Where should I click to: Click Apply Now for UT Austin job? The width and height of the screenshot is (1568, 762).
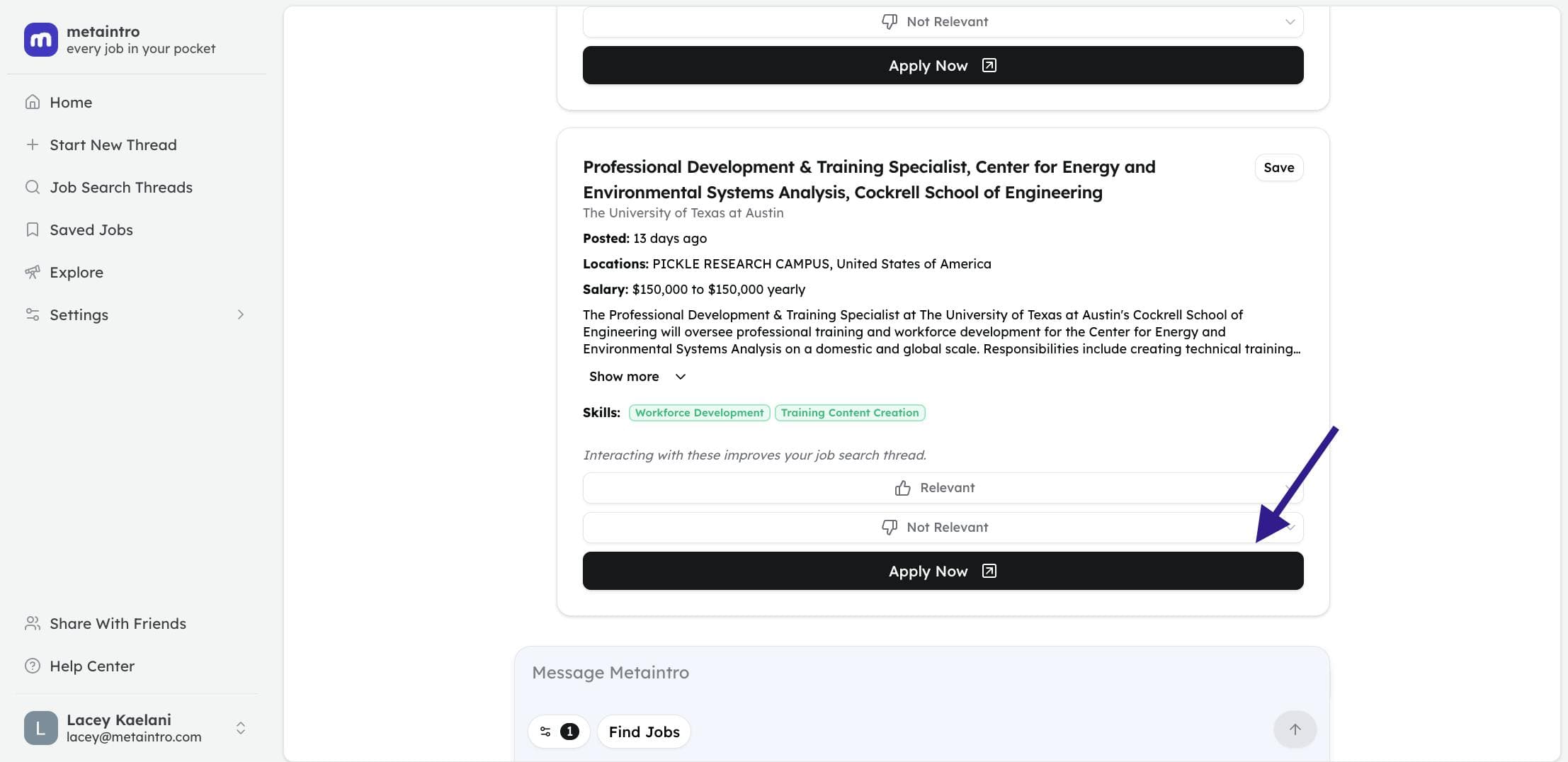(943, 571)
